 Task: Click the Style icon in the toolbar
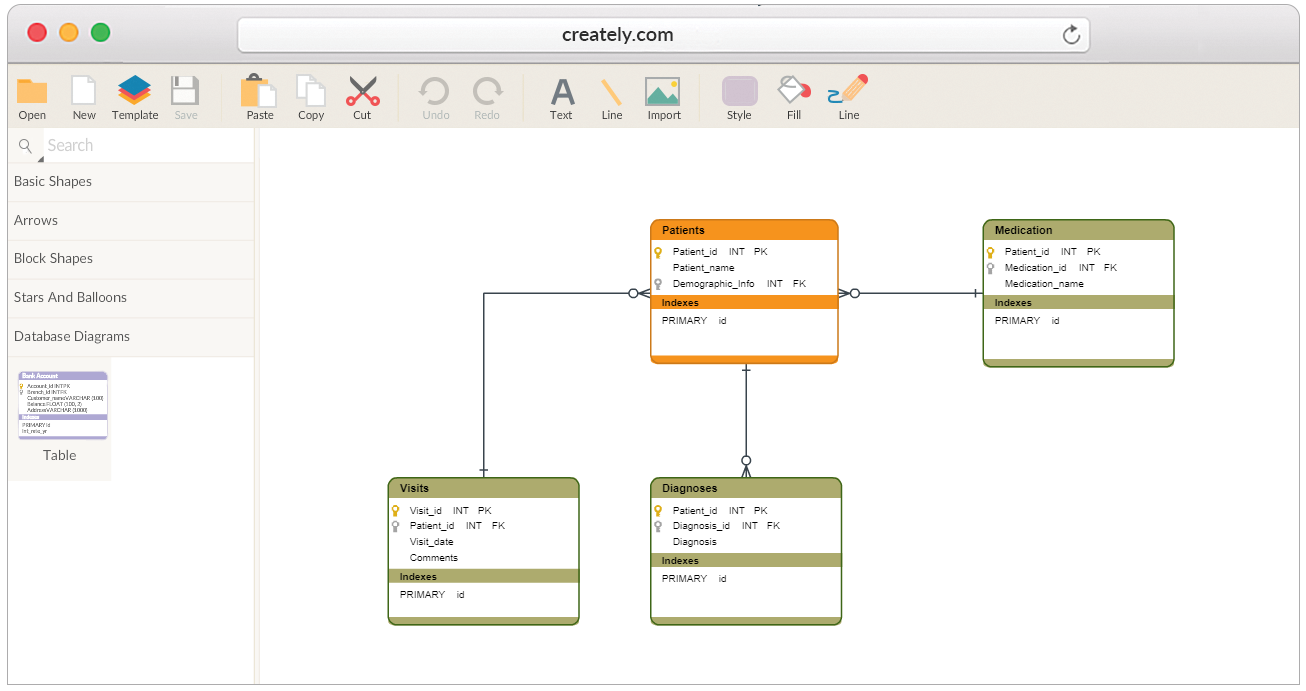point(739,96)
